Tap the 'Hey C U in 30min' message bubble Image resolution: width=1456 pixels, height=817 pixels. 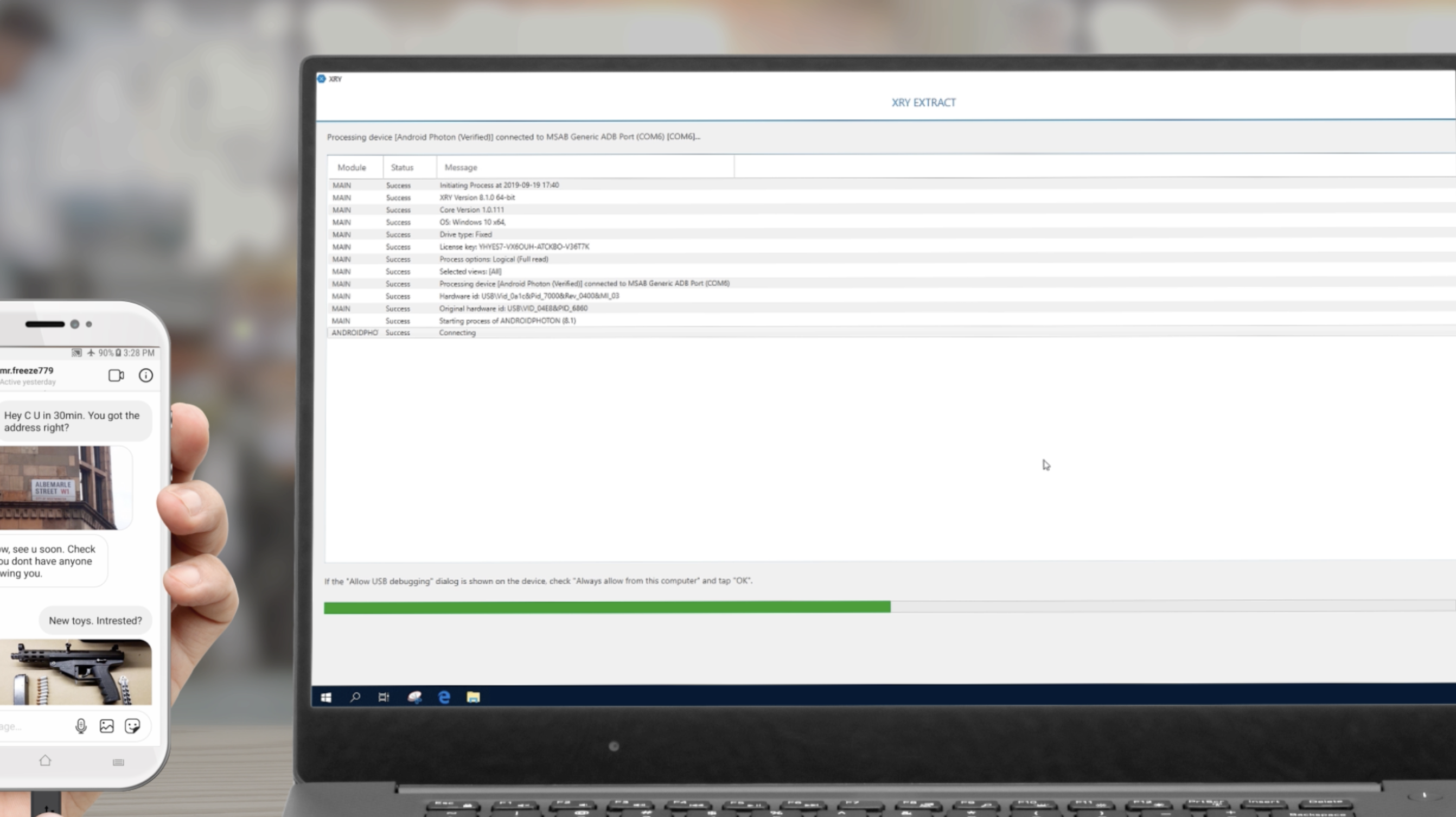76,421
